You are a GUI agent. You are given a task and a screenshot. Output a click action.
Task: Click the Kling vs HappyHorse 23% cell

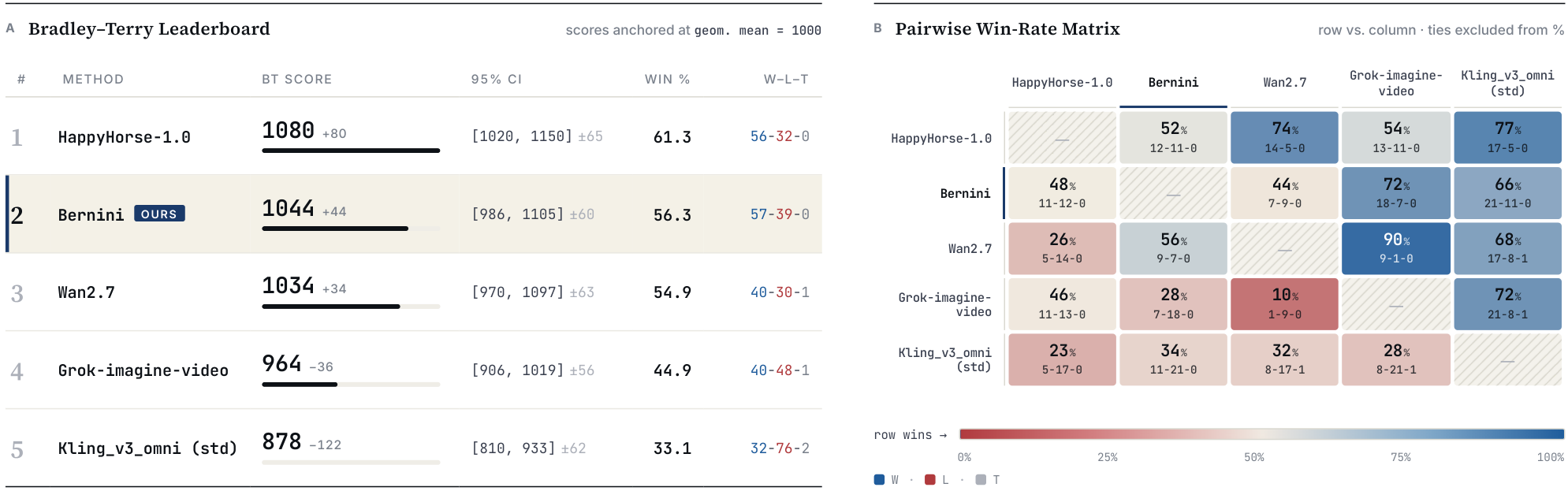[x=1062, y=359]
